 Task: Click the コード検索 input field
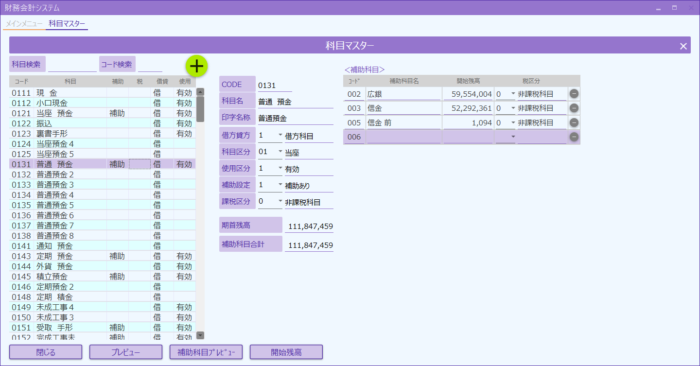150,65
